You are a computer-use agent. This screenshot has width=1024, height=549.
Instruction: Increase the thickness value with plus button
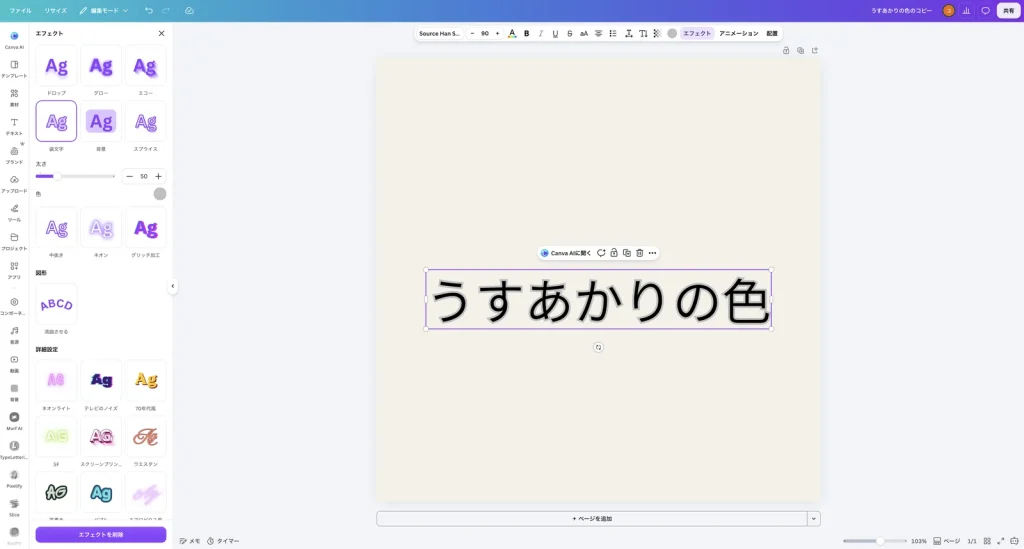(x=158, y=176)
